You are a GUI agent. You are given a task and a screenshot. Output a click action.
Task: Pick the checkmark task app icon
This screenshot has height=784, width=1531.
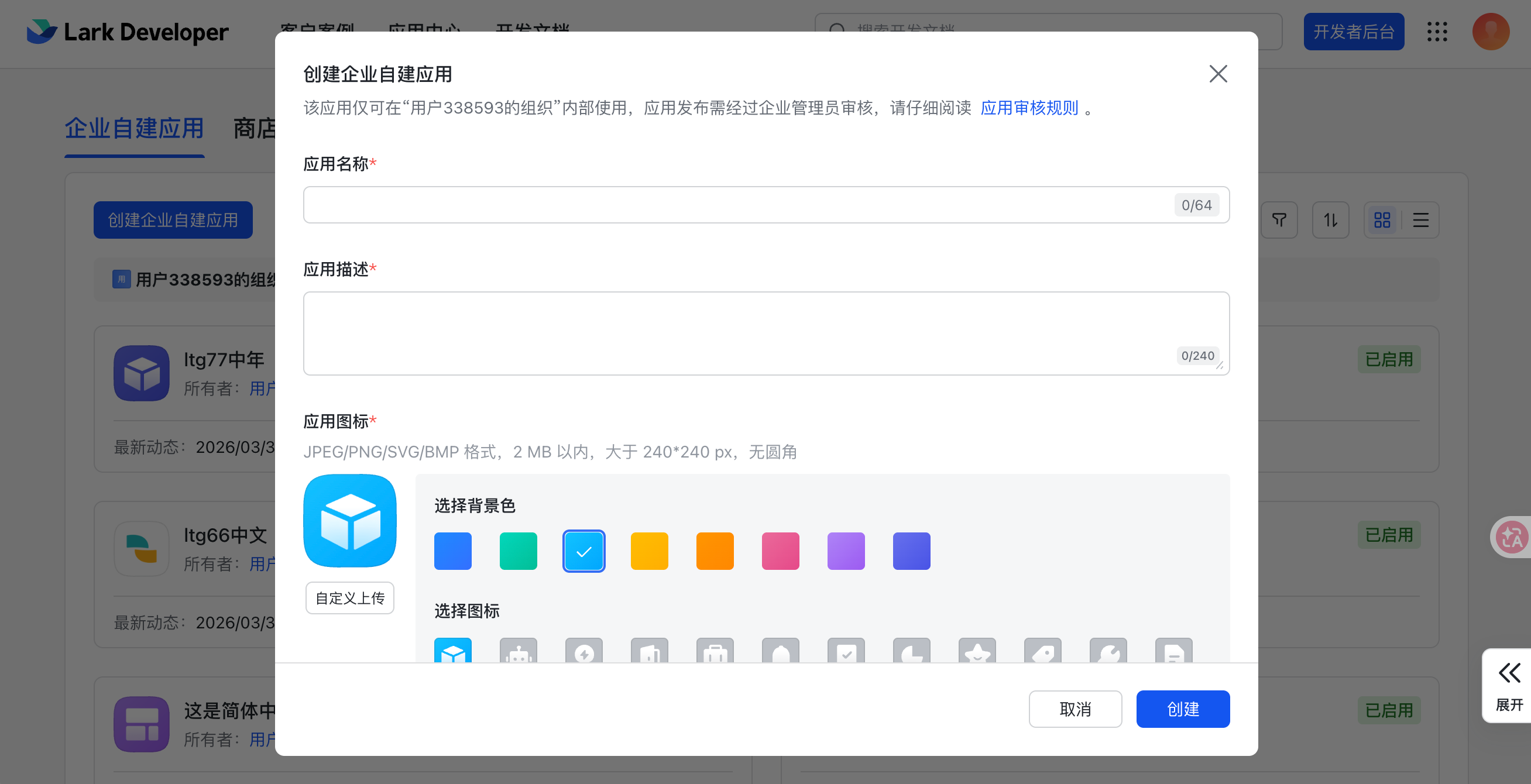click(x=846, y=652)
